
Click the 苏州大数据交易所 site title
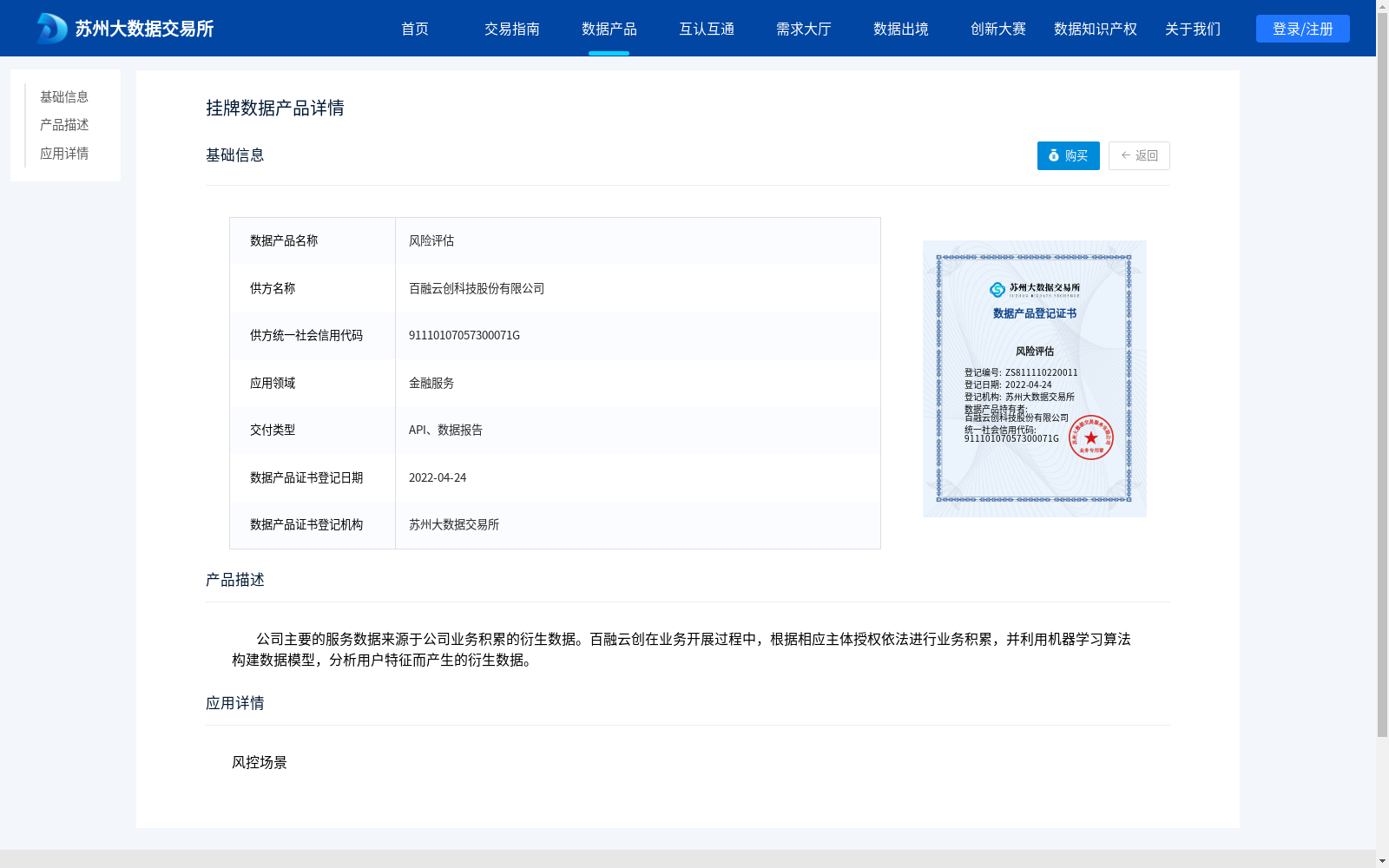[144, 29]
